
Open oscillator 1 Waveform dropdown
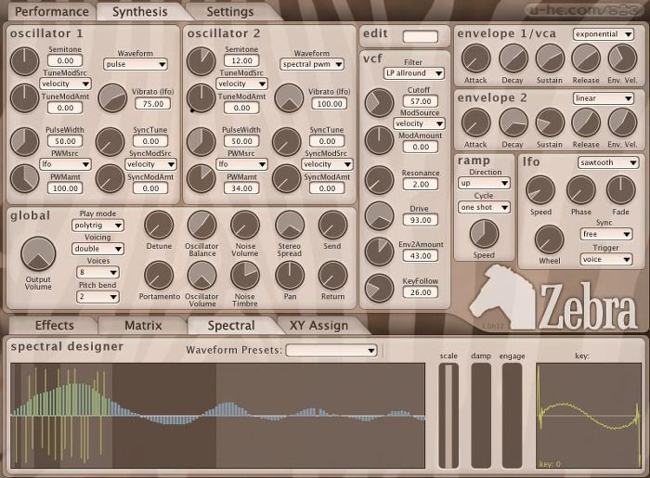point(135,64)
